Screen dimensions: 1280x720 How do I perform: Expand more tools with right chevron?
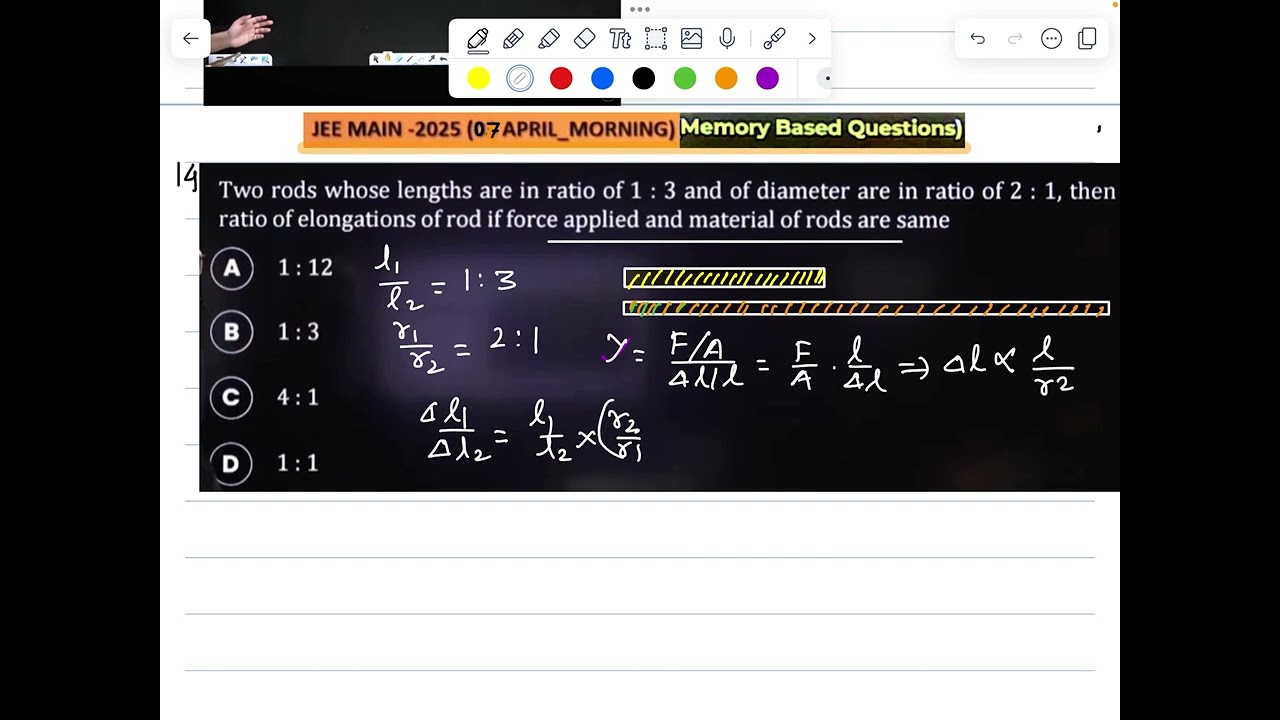click(812, 39)
